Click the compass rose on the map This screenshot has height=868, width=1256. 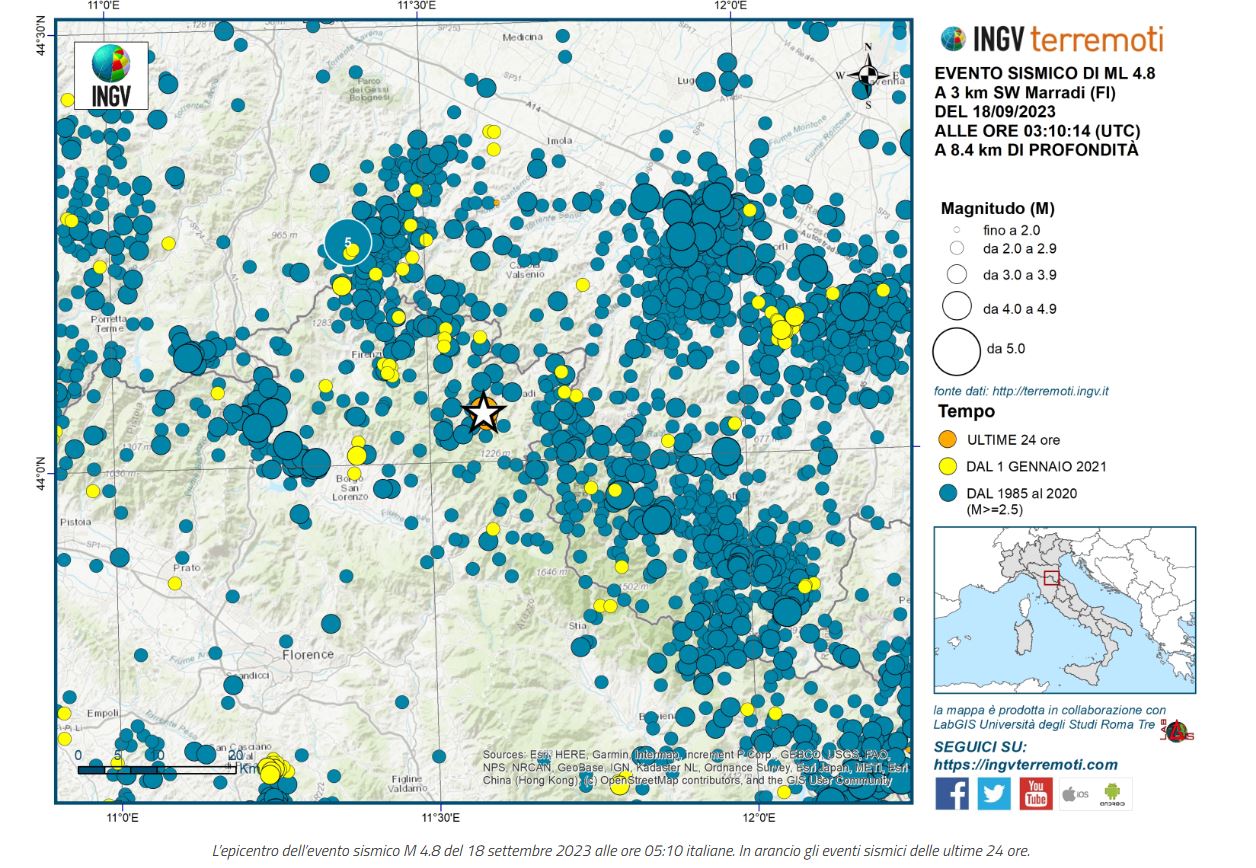tap(868, 76)
